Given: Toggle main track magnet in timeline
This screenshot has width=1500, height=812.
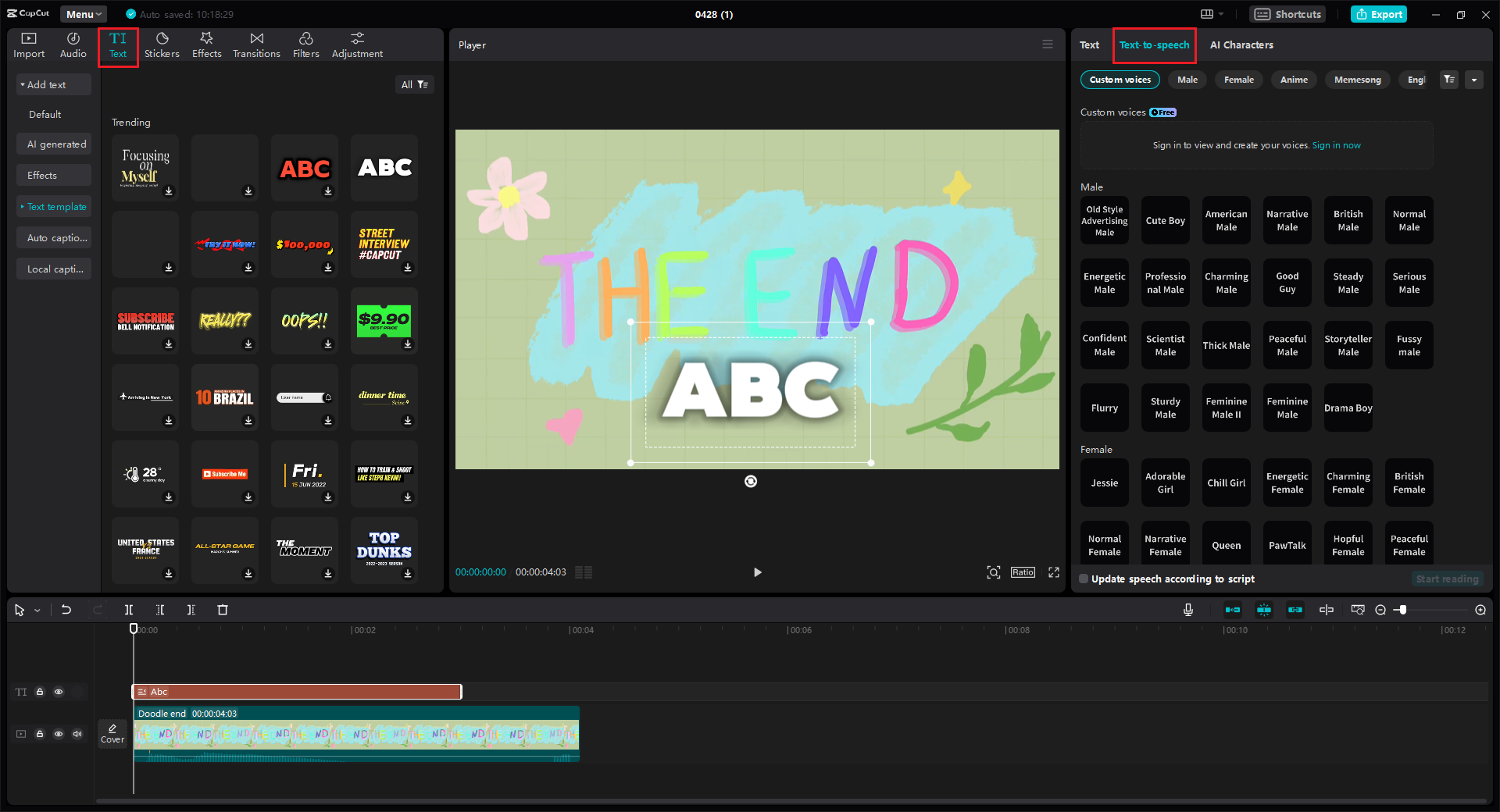Looking at the screenshot, I should click(1233, 610).
